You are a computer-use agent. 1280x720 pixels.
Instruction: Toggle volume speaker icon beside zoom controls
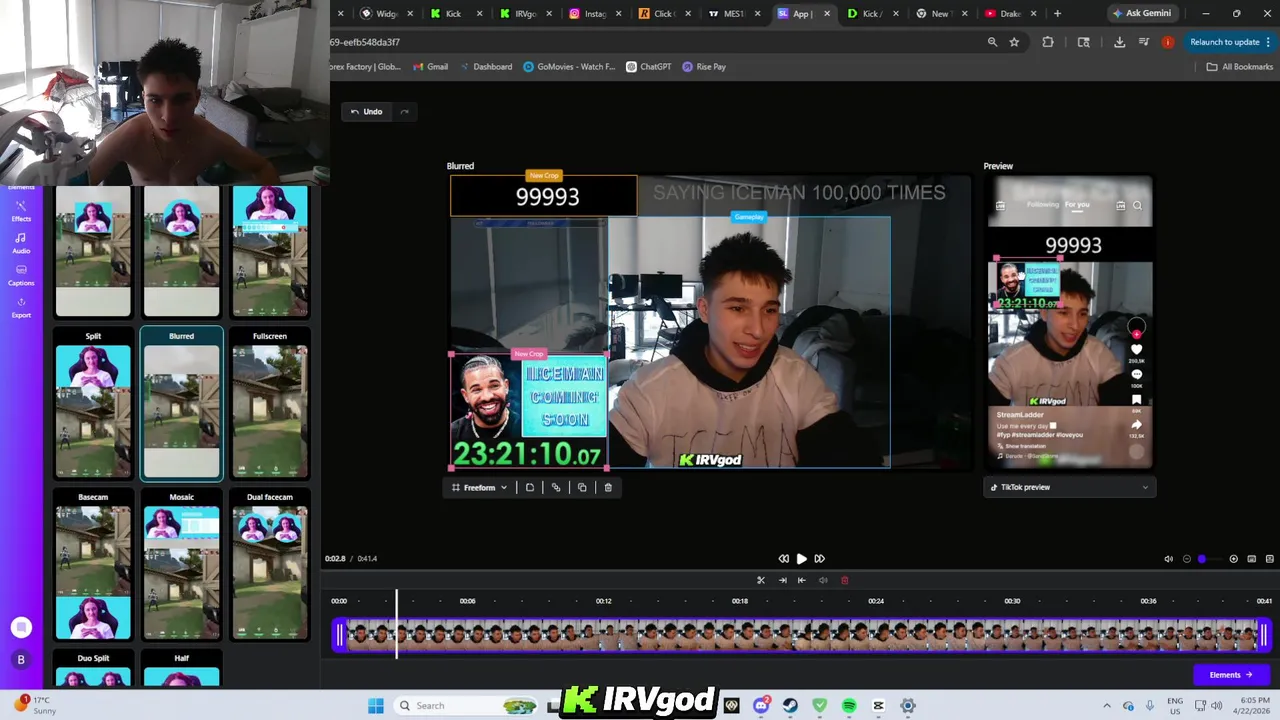1168,559
